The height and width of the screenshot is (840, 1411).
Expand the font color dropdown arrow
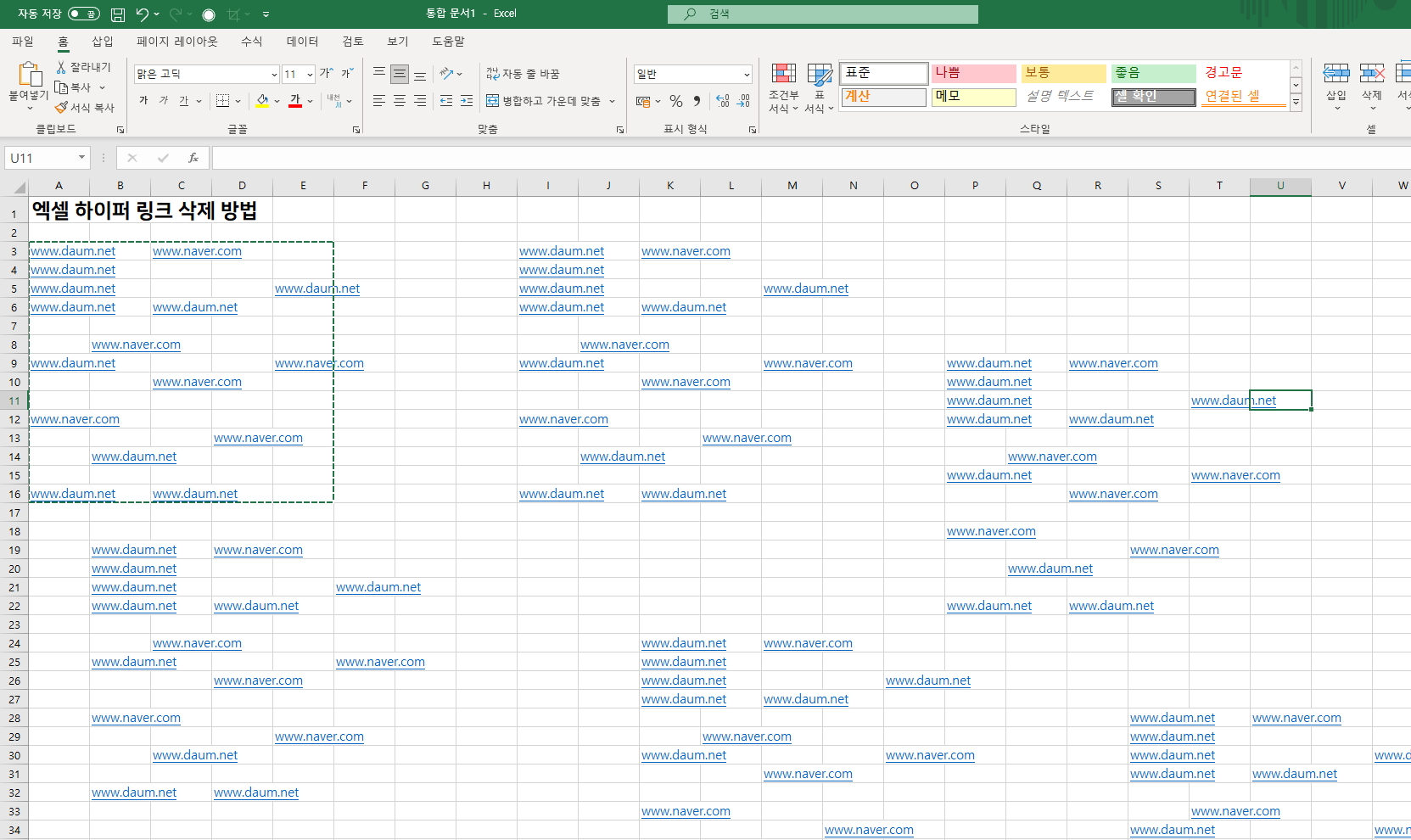pos(311,101)
